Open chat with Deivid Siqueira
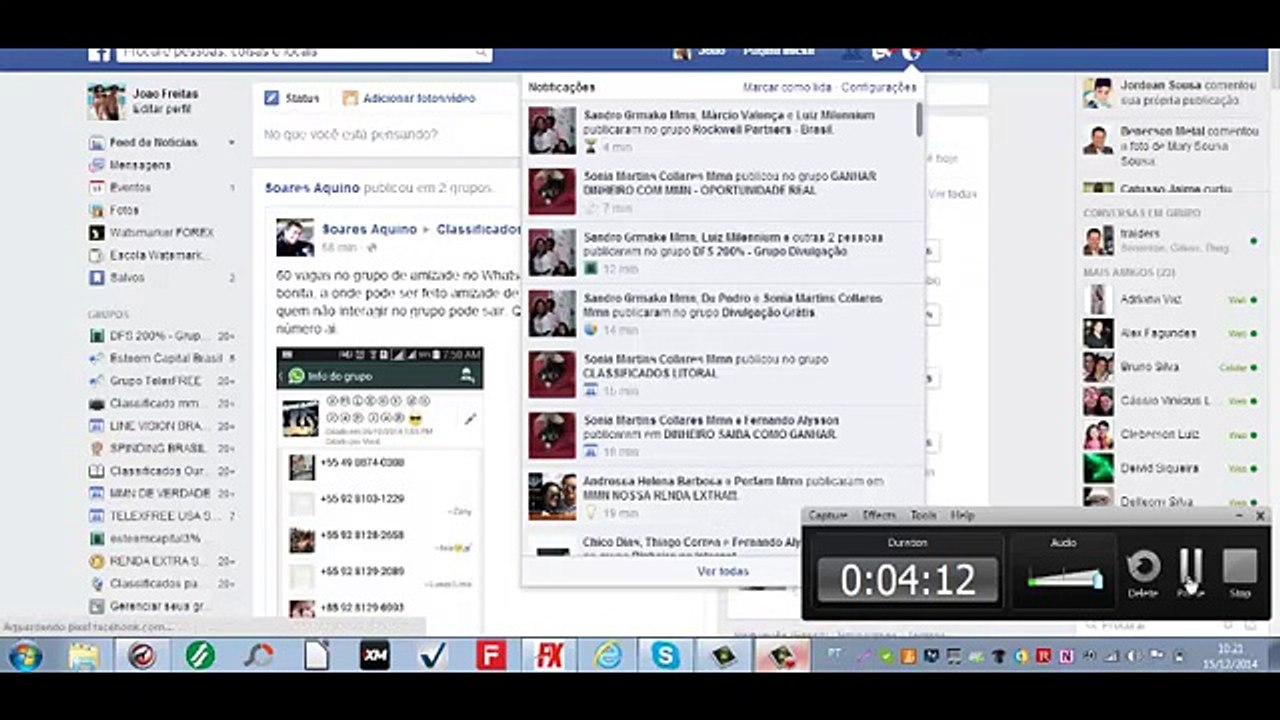This screenshot has width=1280, height=720. 1171,468
